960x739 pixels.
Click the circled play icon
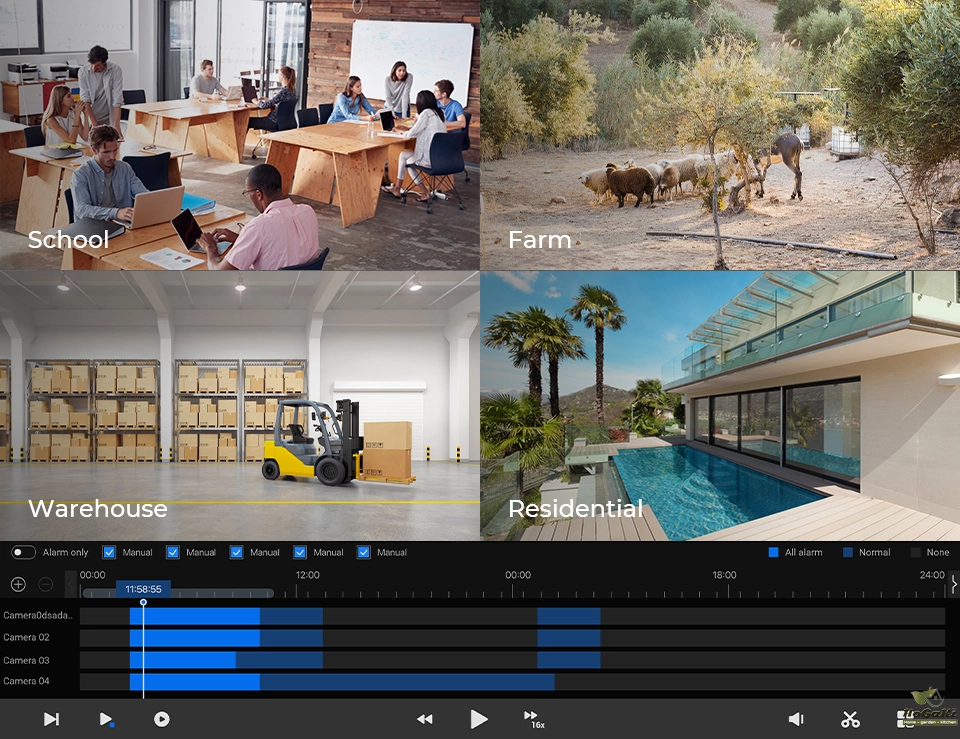pyautogui.click(x=162, y=719)
